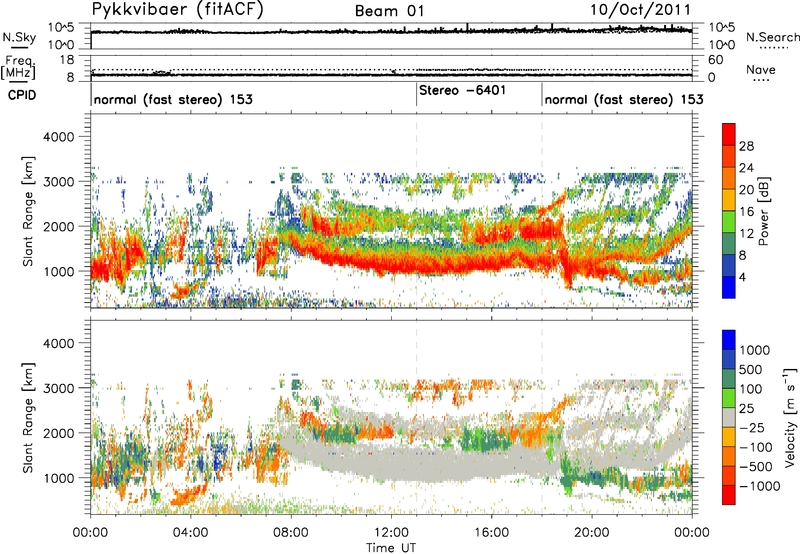This screenshot has width=800, height=554.
Task: Click the N.Sky legend label
Action: coord(19,37)
